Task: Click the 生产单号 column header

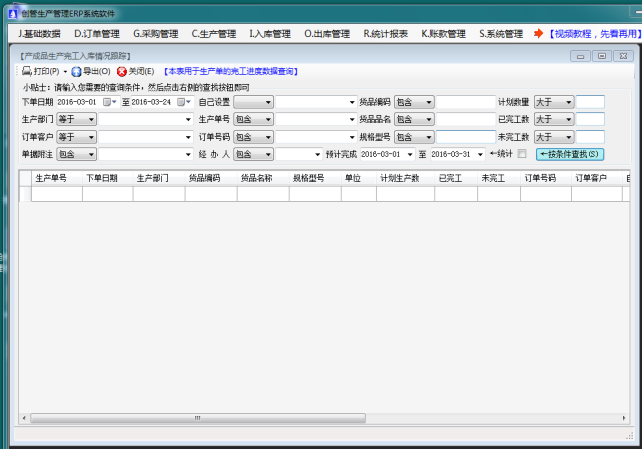Action: tap(51, 177)
